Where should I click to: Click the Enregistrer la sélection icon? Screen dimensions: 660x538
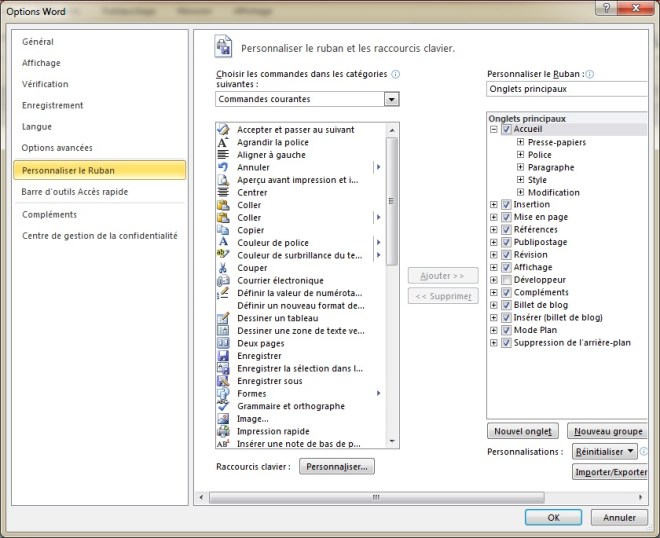pyautogui.click(x=223, y=368)
